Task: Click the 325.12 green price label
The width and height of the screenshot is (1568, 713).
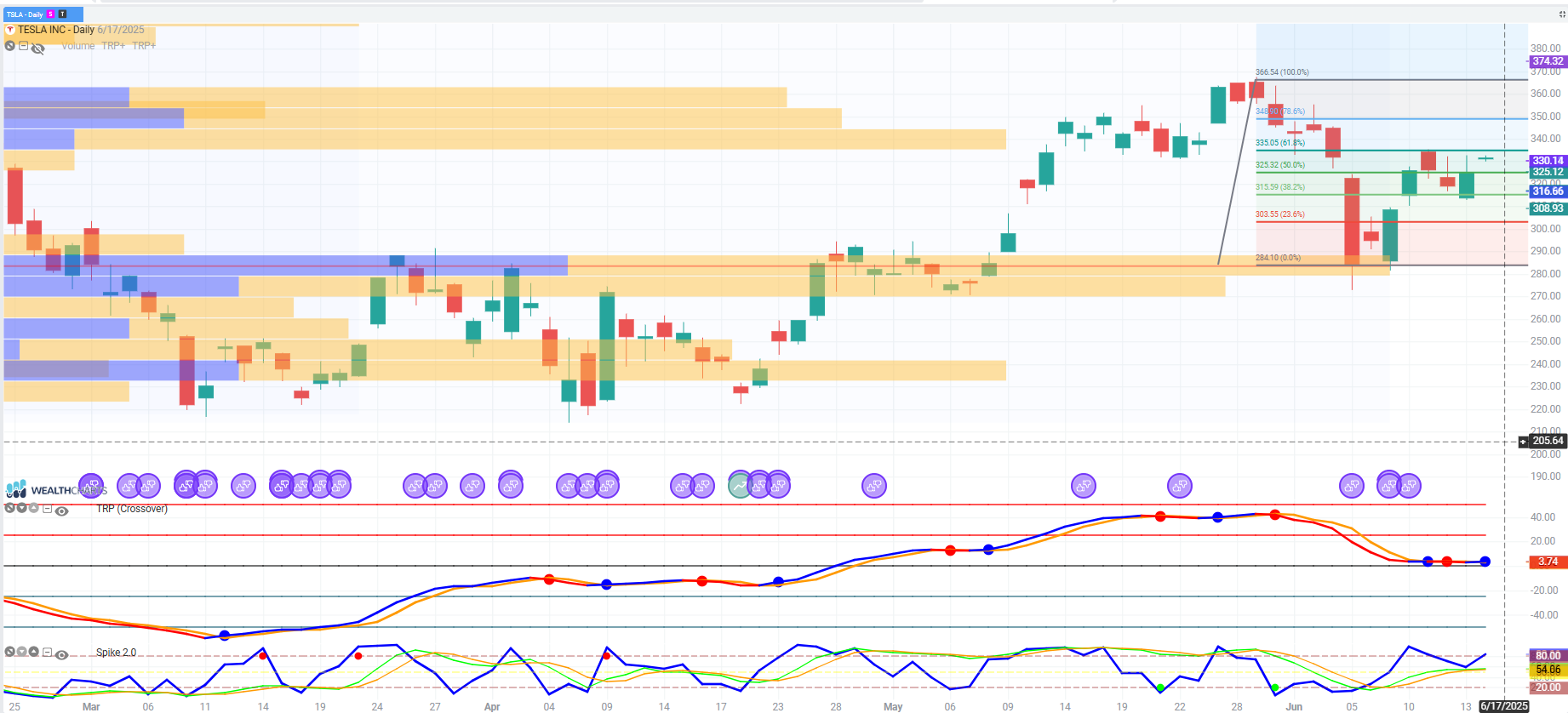Action: [x=1547, y=172]
